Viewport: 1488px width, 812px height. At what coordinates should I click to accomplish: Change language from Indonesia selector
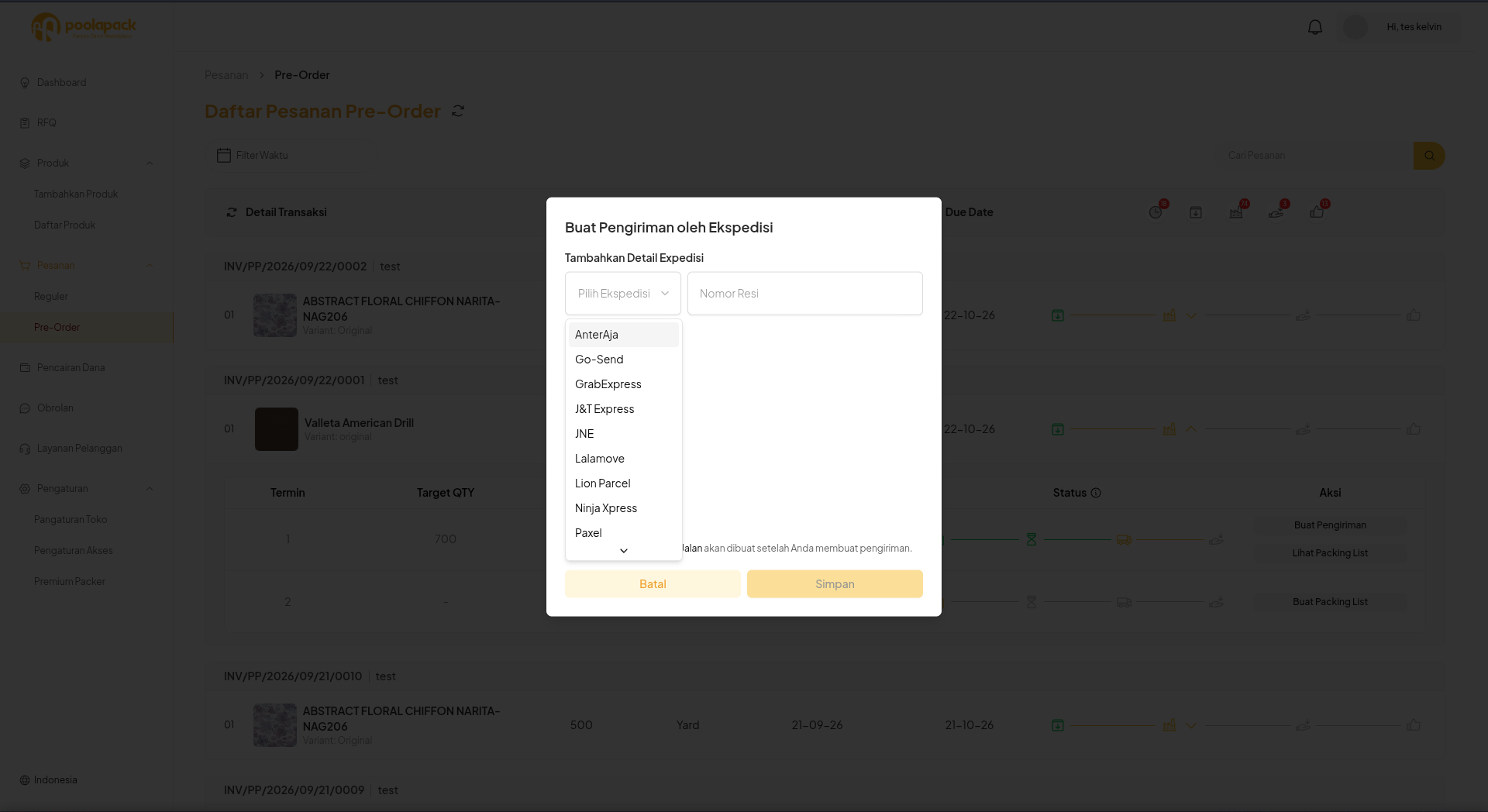[48, 780]
